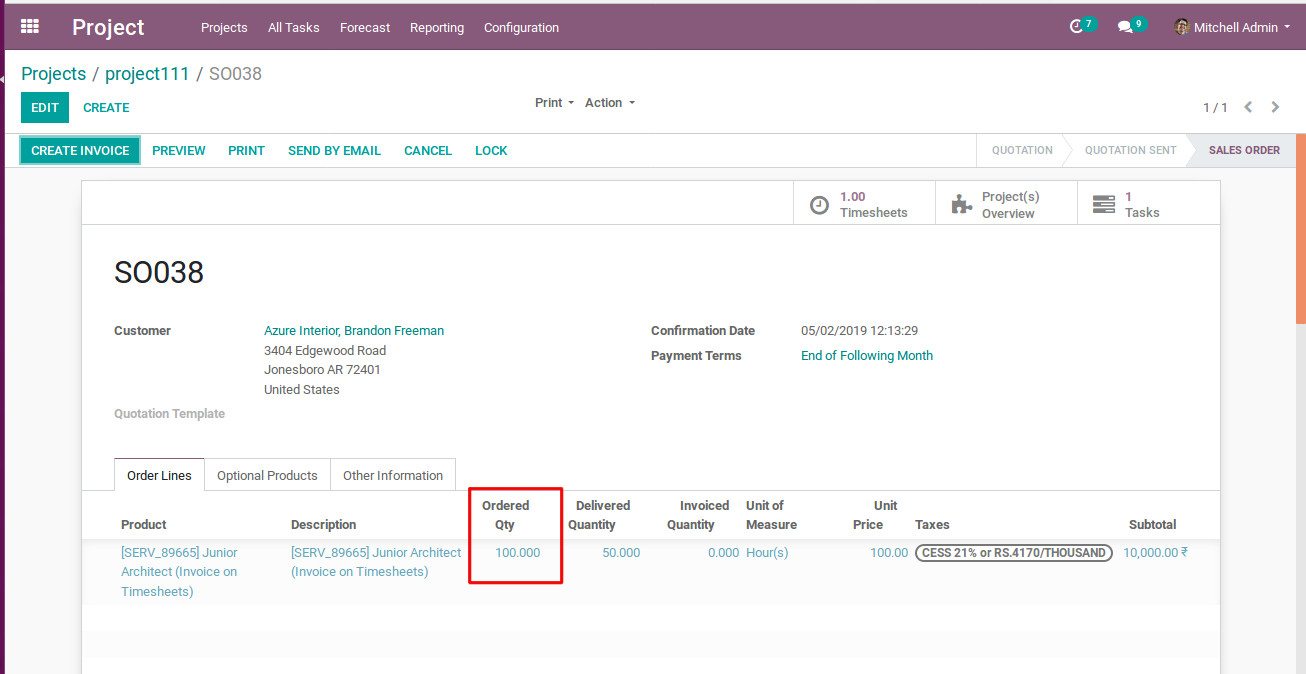The height and width of the screenshot is (674, 1306).
Task: Click CREATE INVOICE button
Action: (x=80, y=151)
